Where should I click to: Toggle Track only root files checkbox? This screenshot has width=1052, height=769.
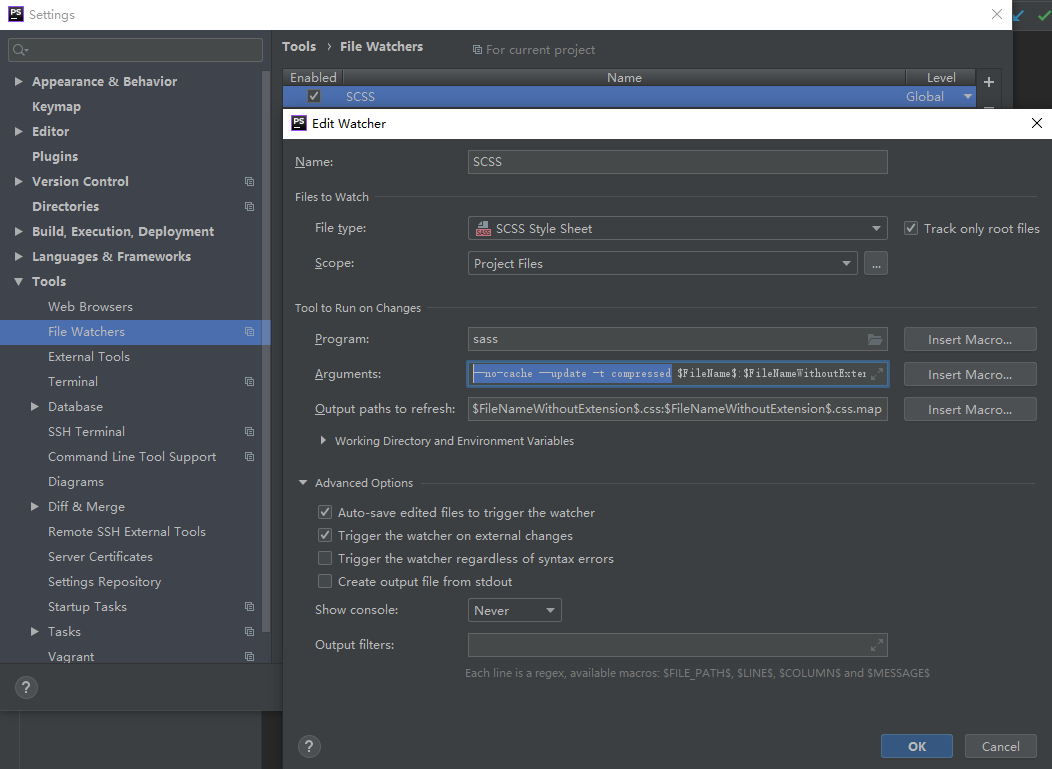point(910,228)
